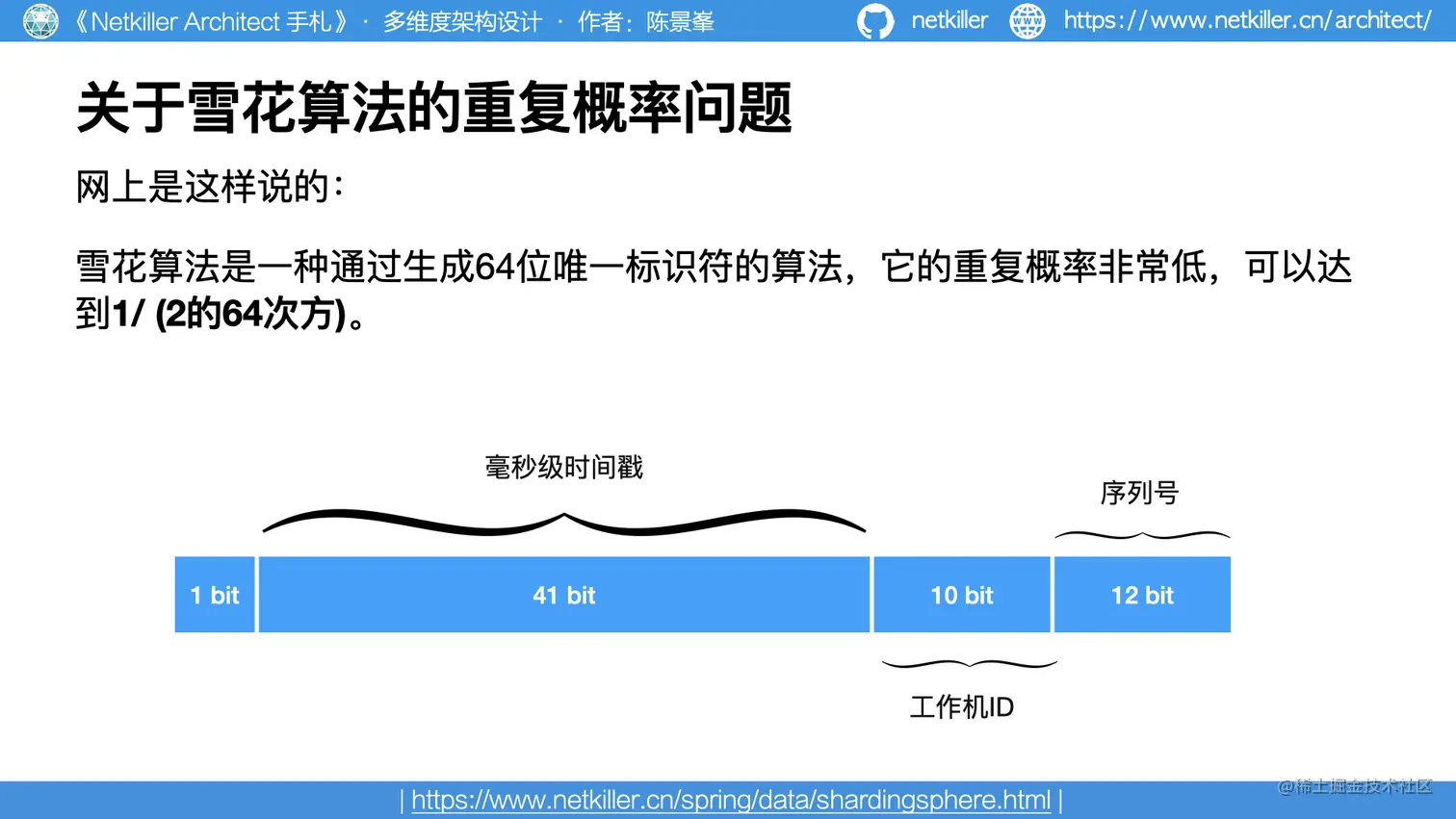Toggle the 12 bit sequence block

[1141, 595]
